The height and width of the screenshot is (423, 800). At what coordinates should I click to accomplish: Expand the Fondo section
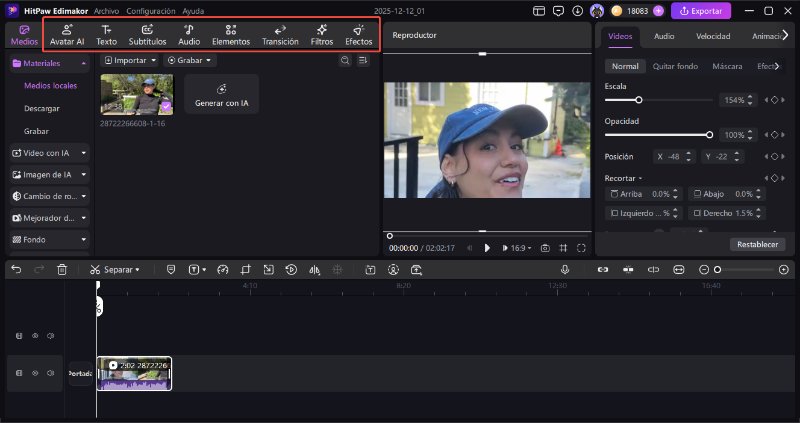pyautogui.click(x=83, y=239)
